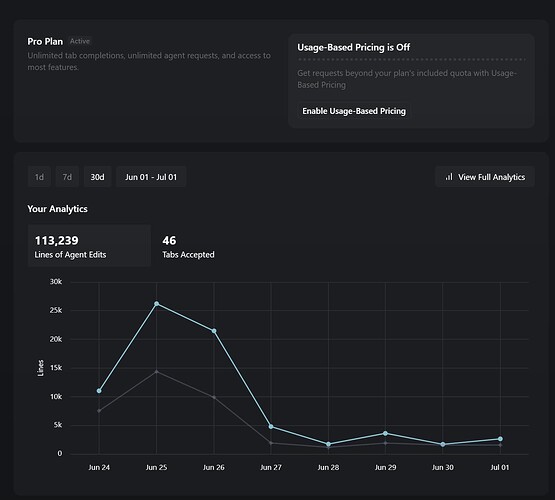Viewport: 555px width, 500px height.
Task: Click the gray line point on Jun 24
Action: click(99, 411)
